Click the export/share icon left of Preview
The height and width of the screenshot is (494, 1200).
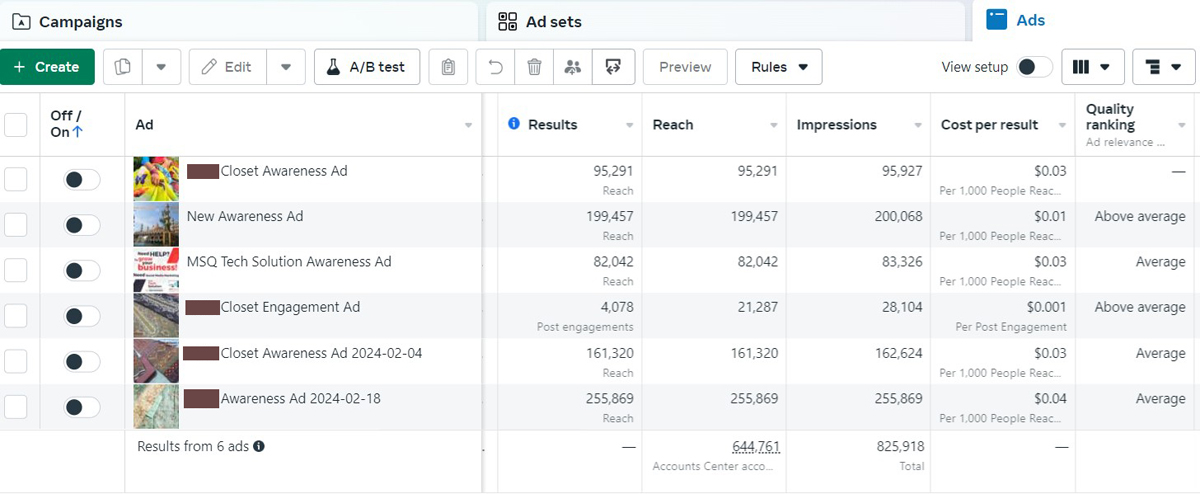pyautogui.click(x=613, y=67)
